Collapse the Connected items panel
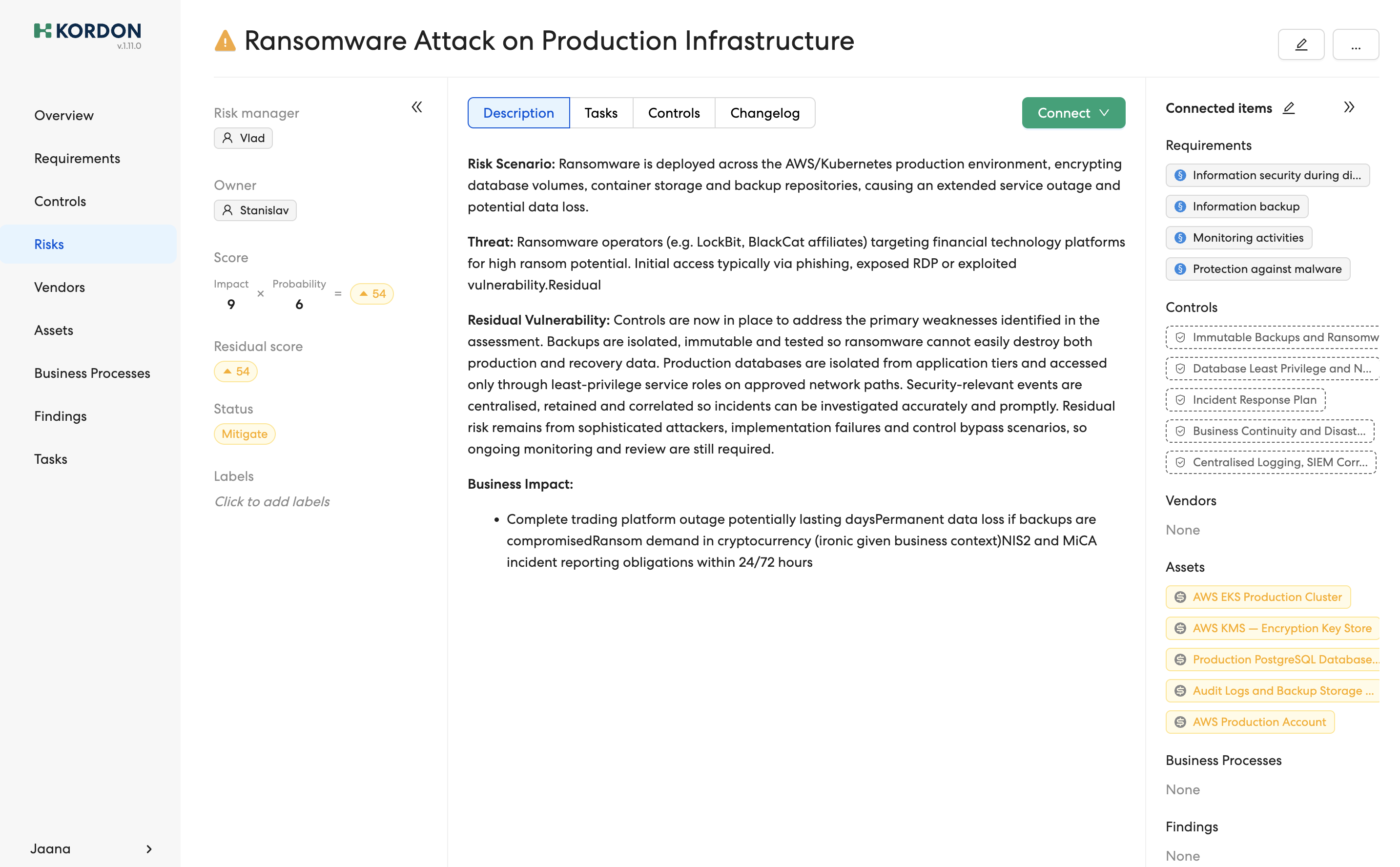Image resolution: width=1400 pixels, height=867 pixels. click(x=1348, y=107)
